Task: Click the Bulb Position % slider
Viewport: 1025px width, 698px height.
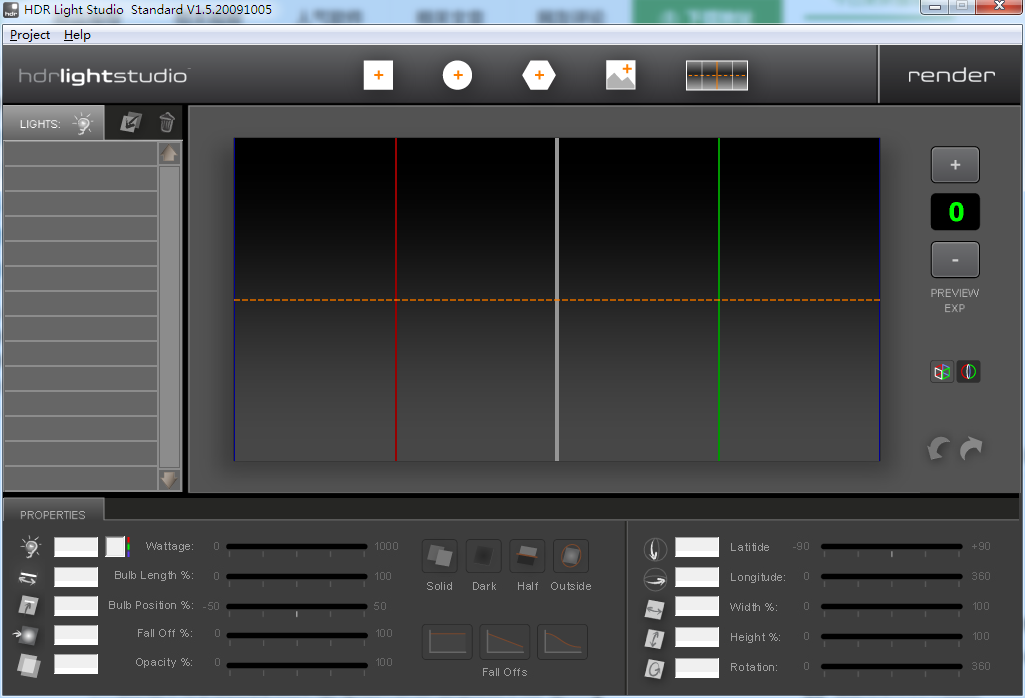Action: pyautogui.click(x=297, y=607)
